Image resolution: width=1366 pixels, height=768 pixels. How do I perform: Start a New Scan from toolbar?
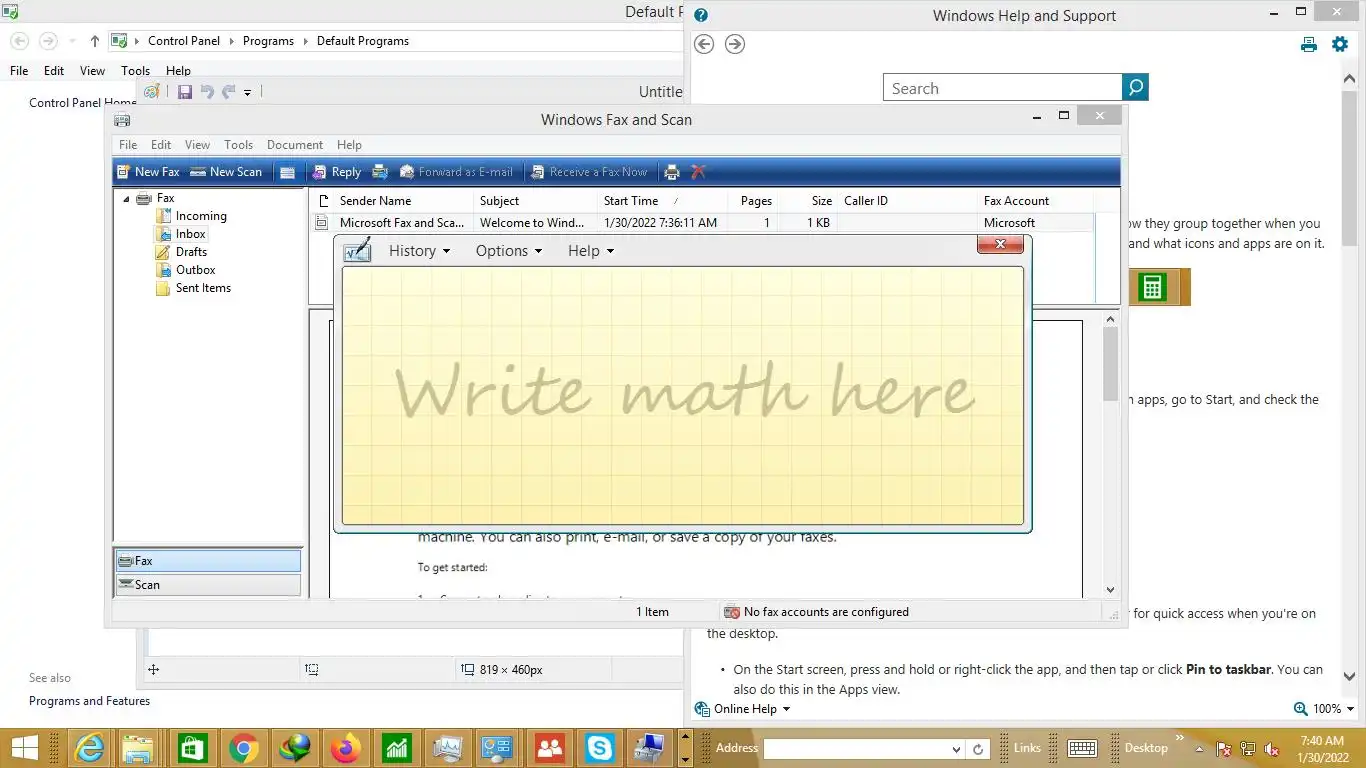pyautogui.click(x=226, y=172)
